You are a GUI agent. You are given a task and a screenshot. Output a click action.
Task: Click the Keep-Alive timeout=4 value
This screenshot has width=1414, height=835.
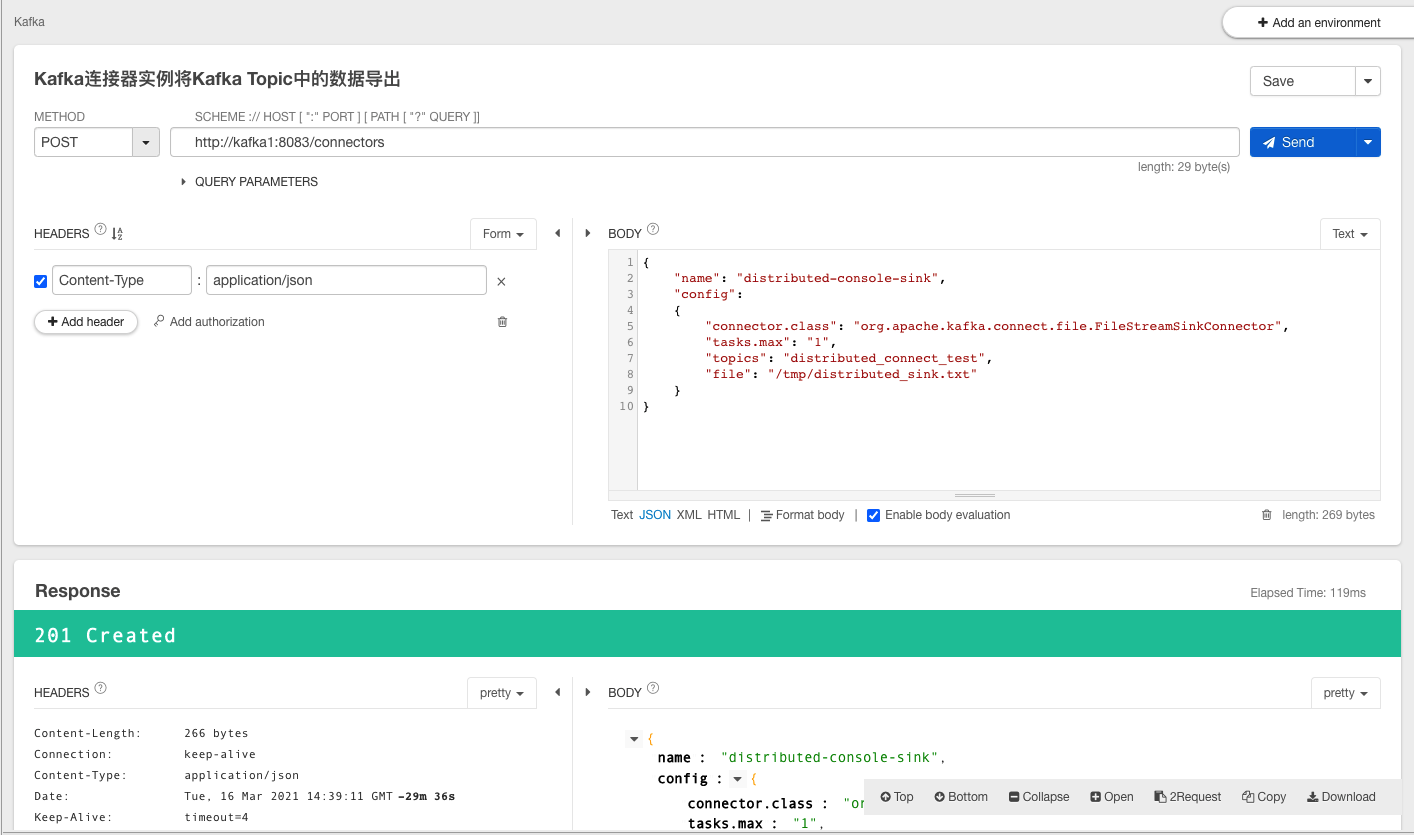pyautogui.click(x=216, y=817)
